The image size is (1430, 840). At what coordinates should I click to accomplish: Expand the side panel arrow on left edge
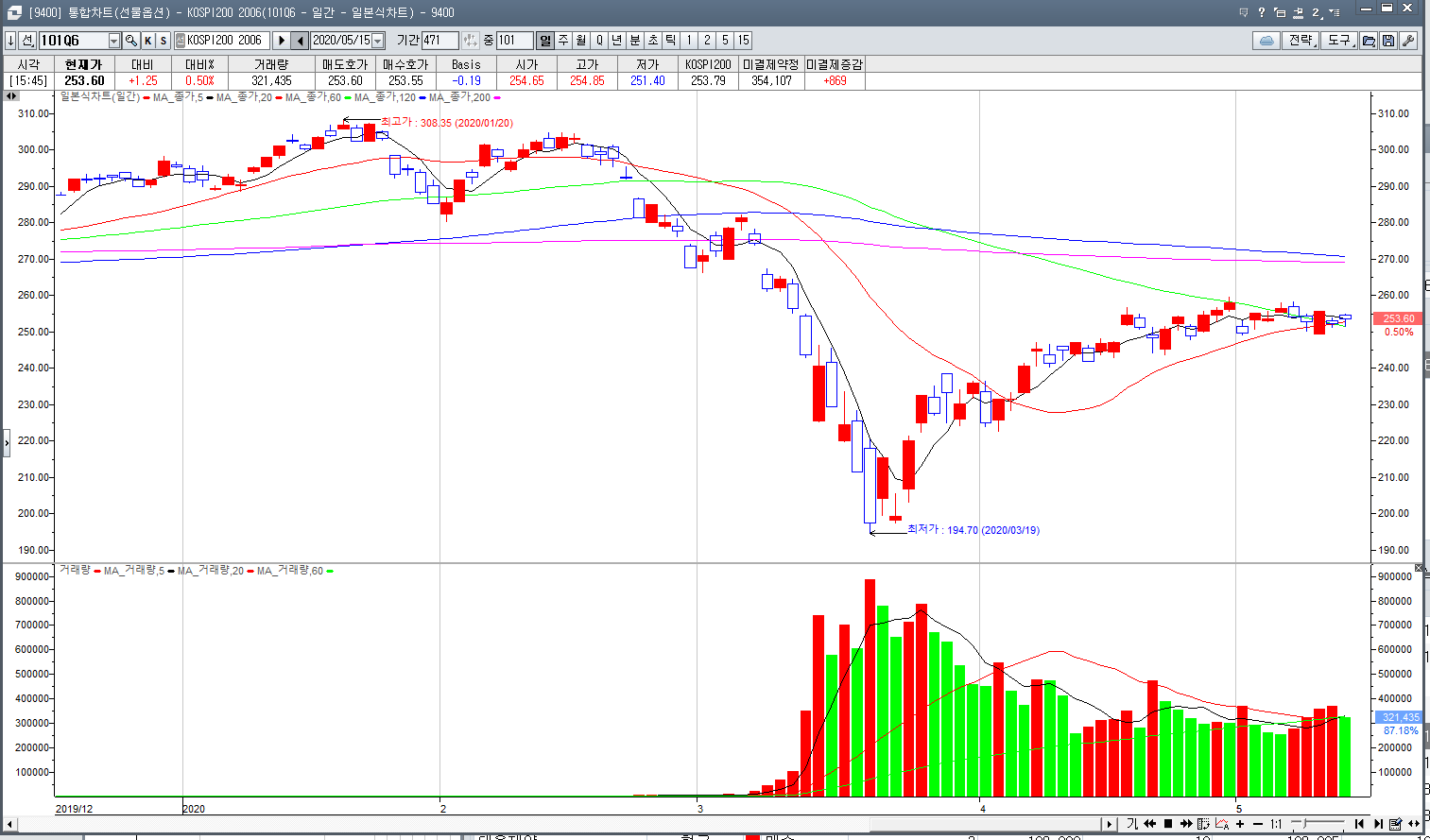point(6,441)
